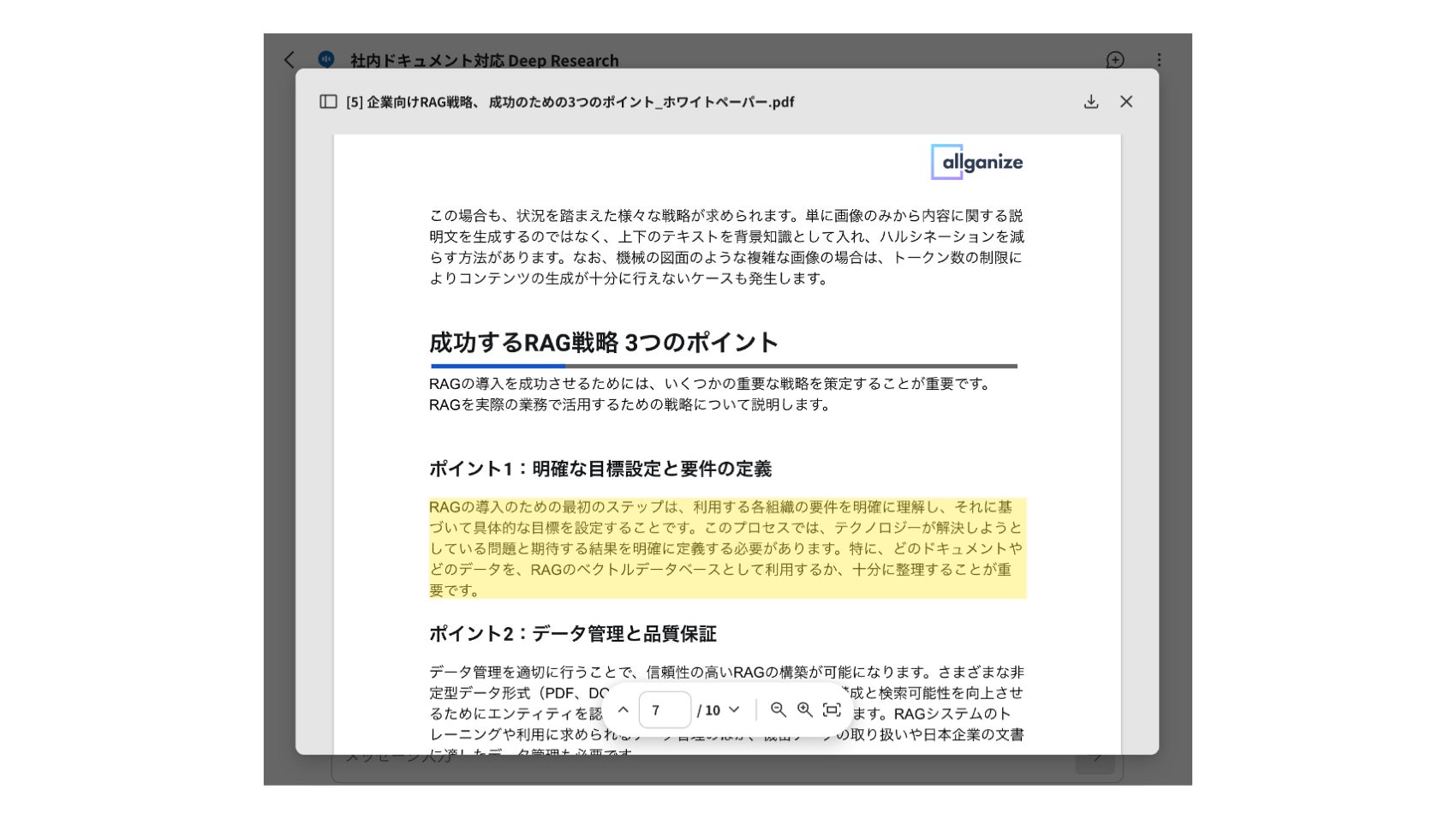1456x819 pixels.
Task: Click the heading '成功するRAG戦略 3つのポイント'
Action: click(x=604, y=343)
